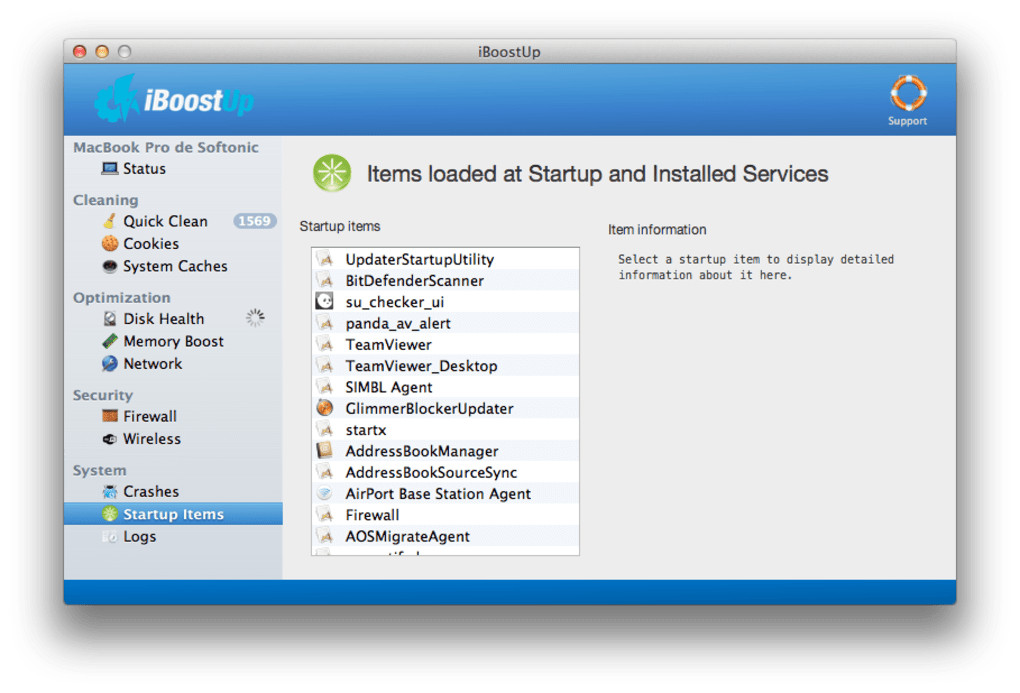Click the Crashes icon in sidebar
1020x693 pixels.
(x=110, y=491)
